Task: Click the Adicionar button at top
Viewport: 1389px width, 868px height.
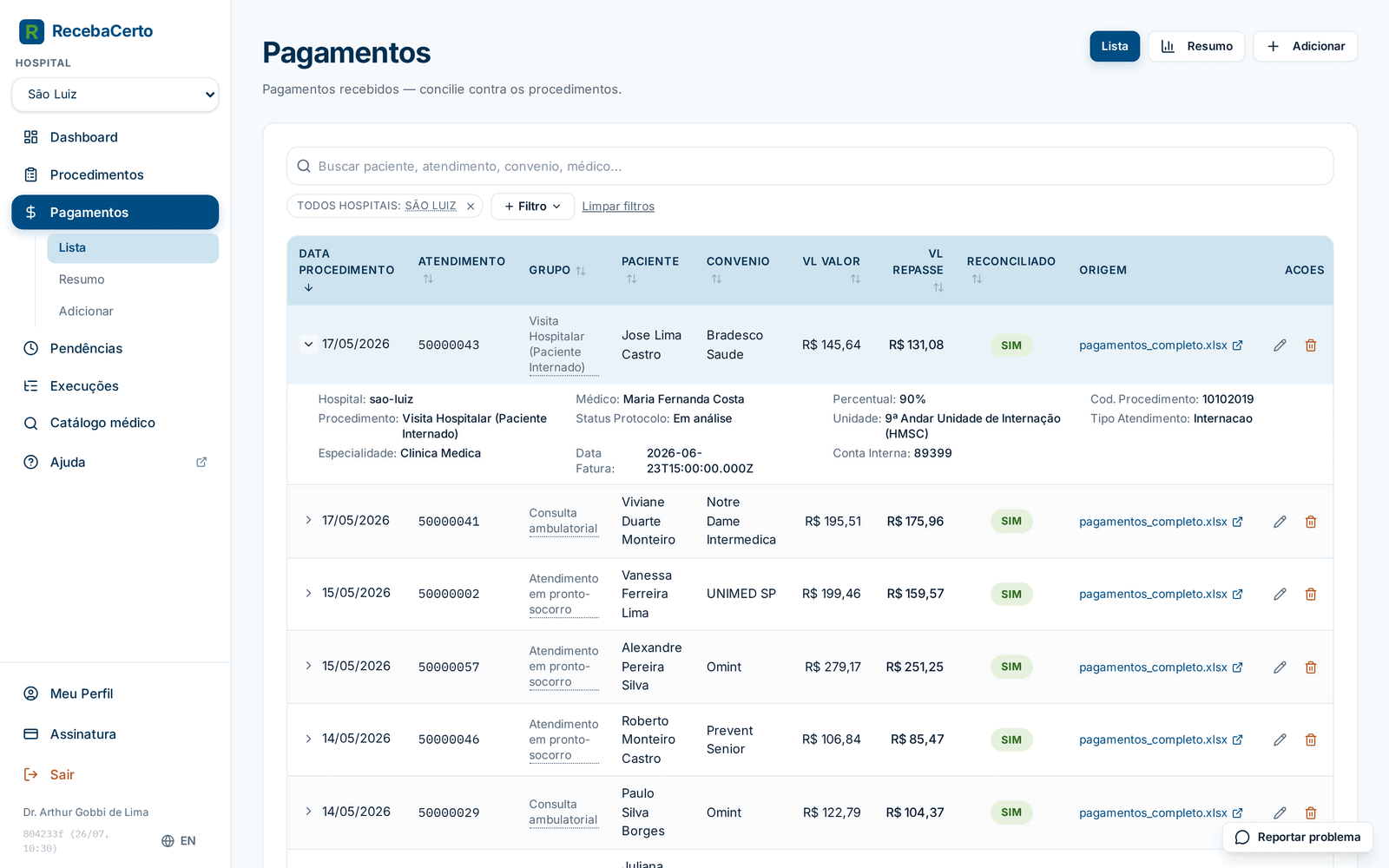Action: click(x=1305, y=47)
